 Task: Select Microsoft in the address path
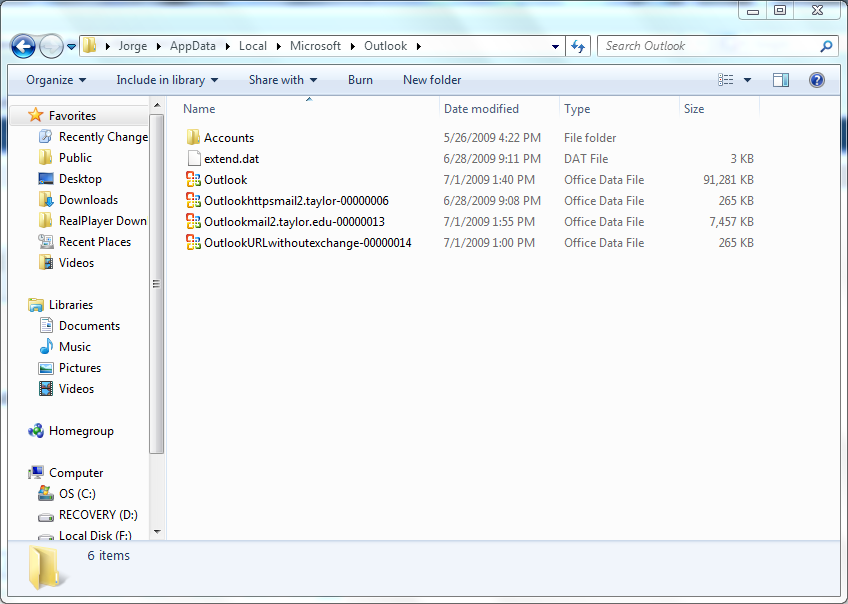coord(315,46)
